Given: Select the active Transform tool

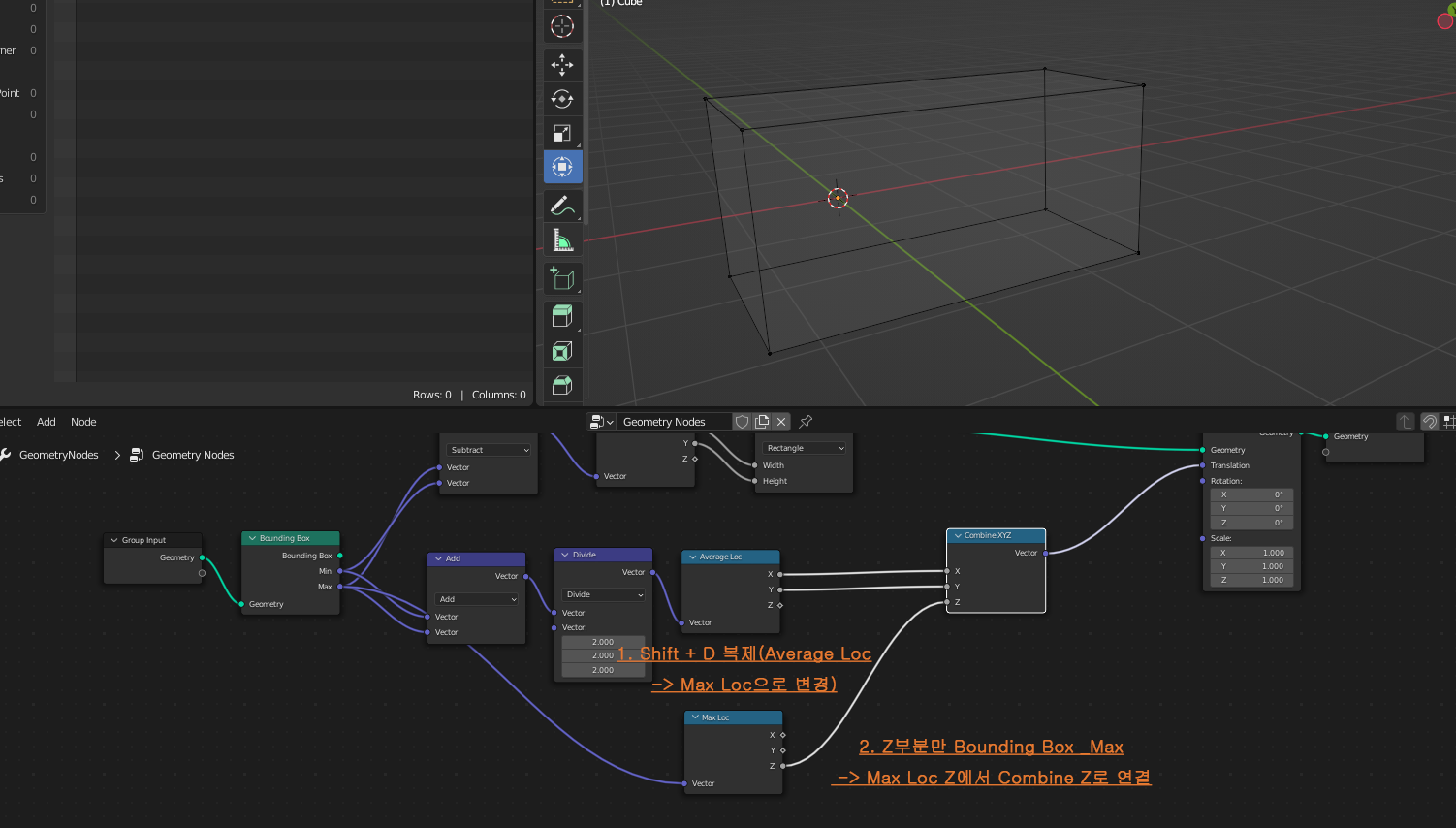Looking at the screenshot, I should click(x=562, y=167).
